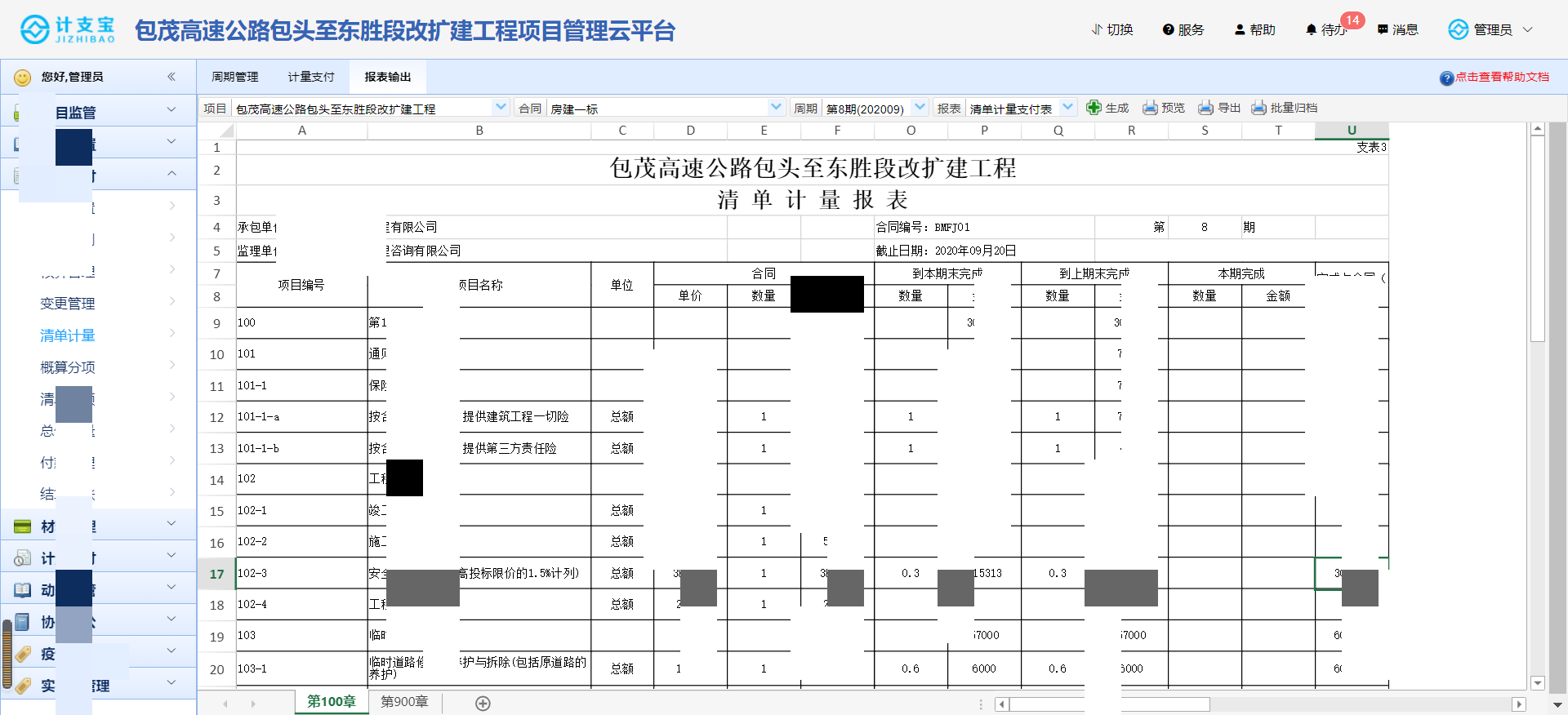Image resolution: width=1568 pixels, height=715 pixels.
Task: Switch to 计量支付 tab
Action: (311, 77)
